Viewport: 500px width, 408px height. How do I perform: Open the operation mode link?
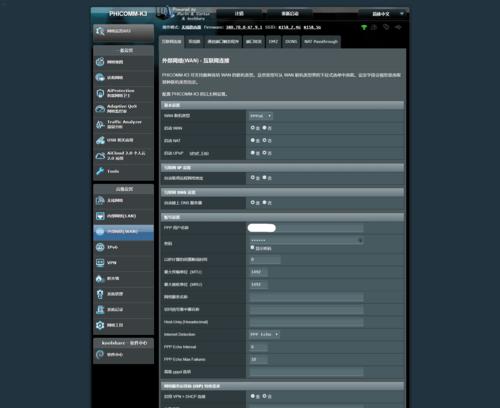pyautogui.click(x=191, y=27)
